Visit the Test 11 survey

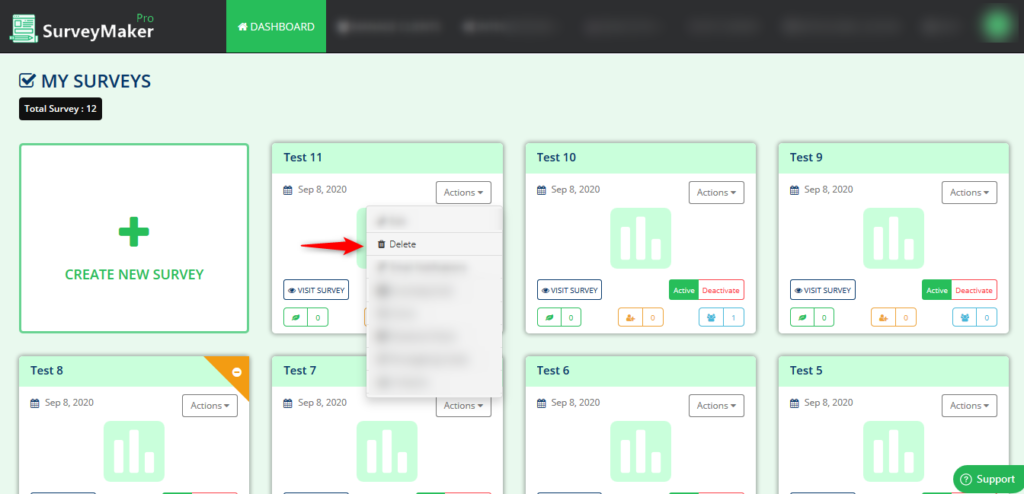click(x=316, y=290)
